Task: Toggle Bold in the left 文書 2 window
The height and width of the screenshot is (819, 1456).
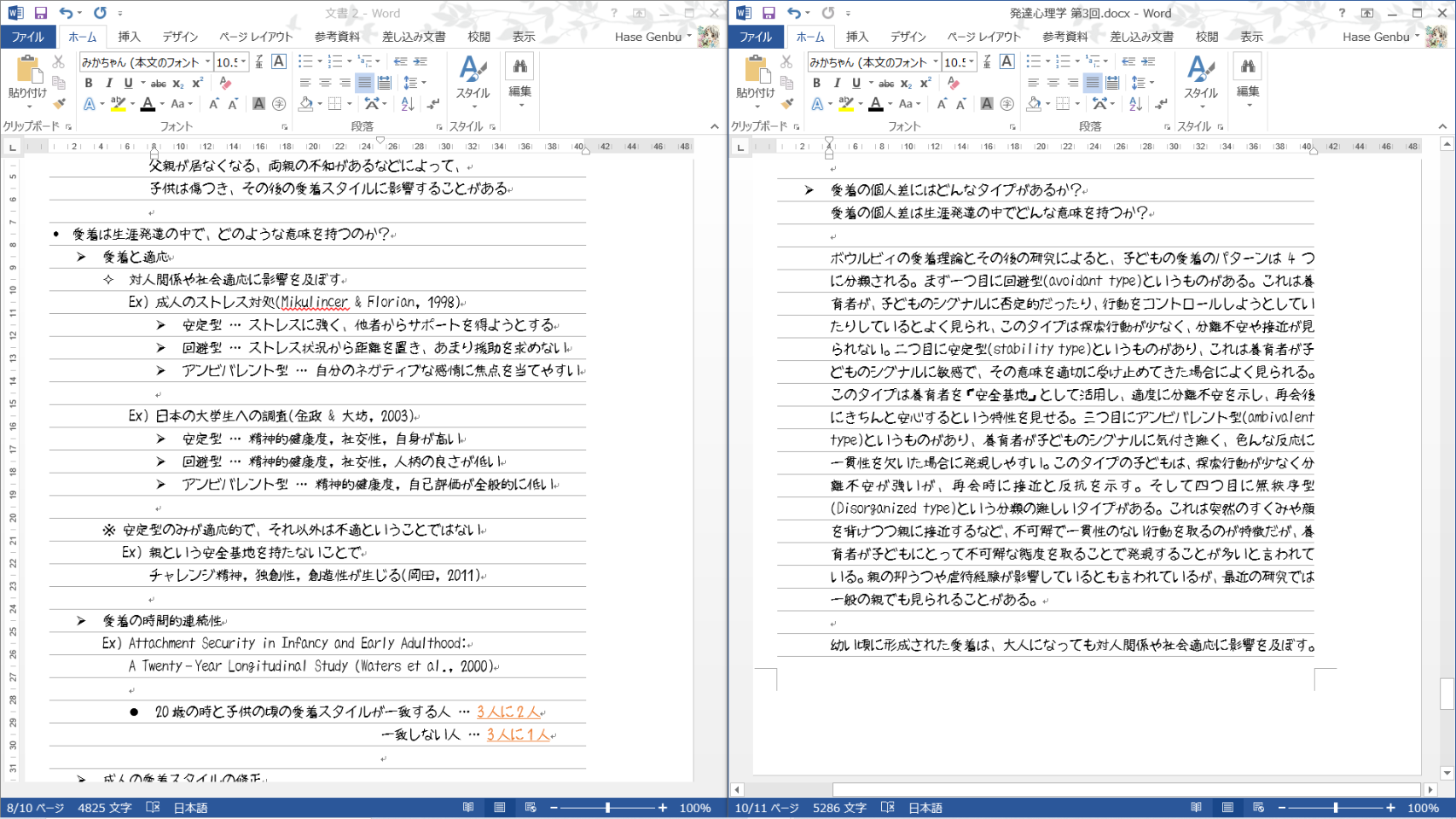Action: tap(89, 84)
